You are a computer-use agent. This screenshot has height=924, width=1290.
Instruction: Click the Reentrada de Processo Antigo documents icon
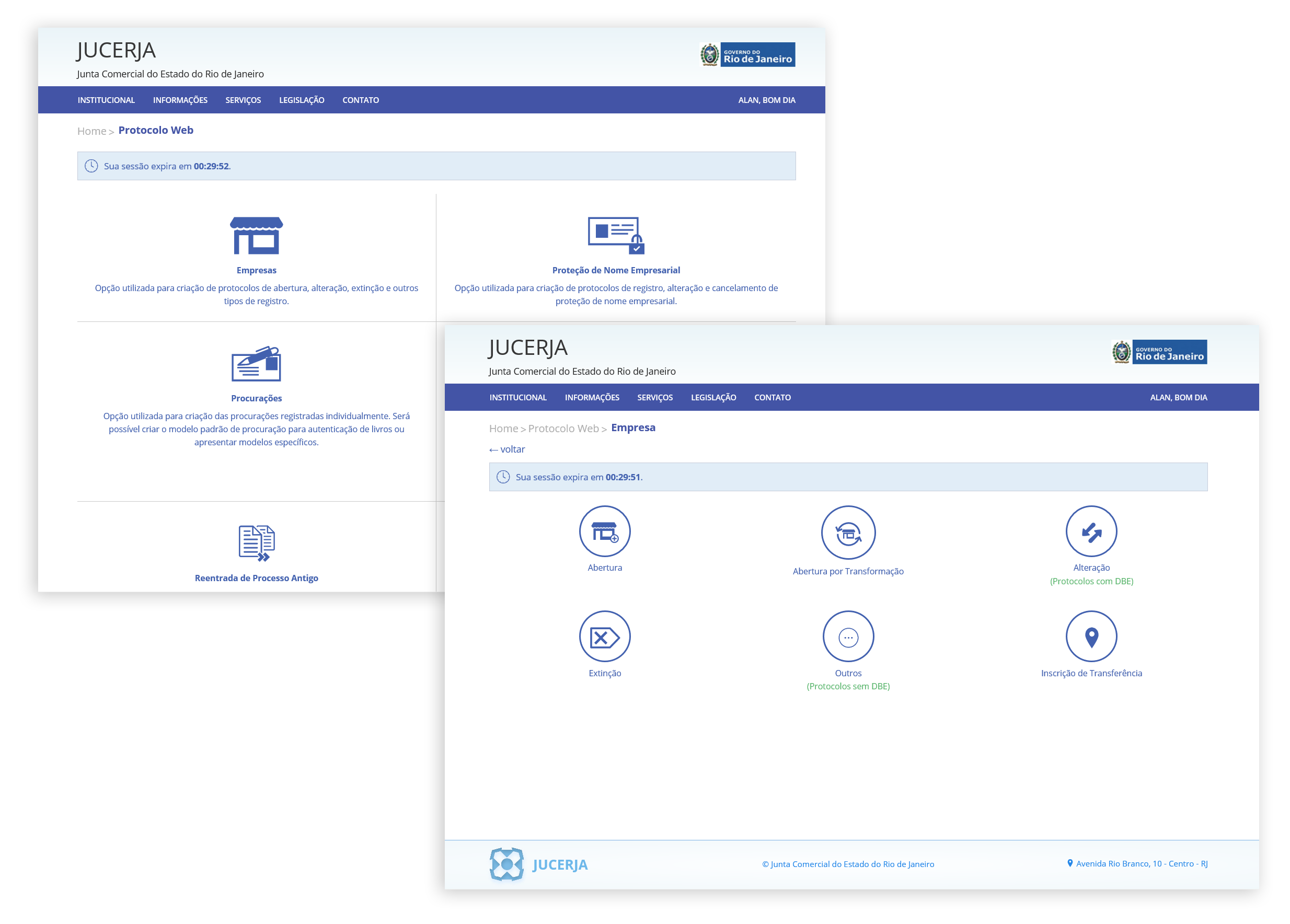tap(256, 543)
